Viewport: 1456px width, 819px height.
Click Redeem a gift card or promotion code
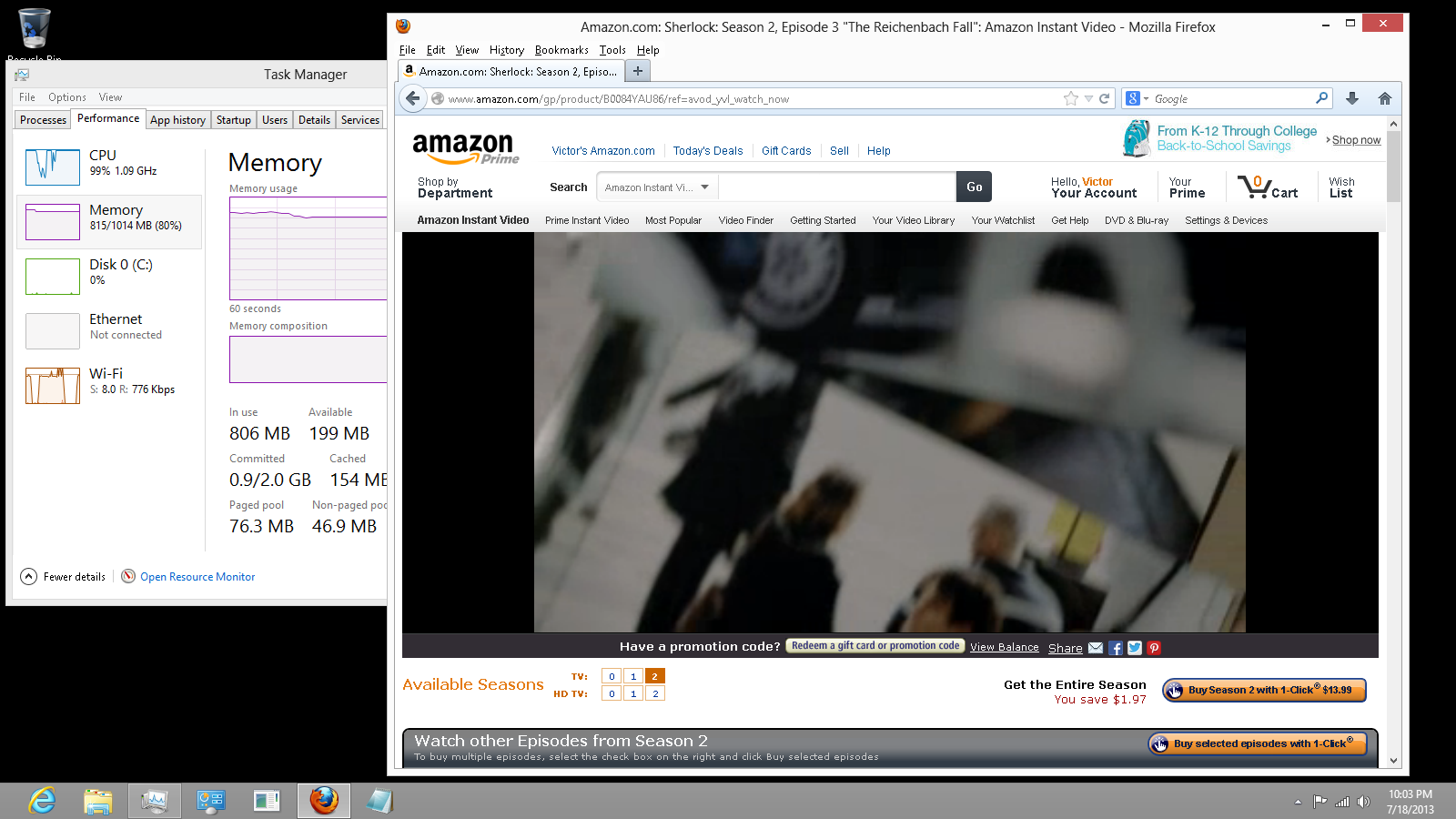875,646
